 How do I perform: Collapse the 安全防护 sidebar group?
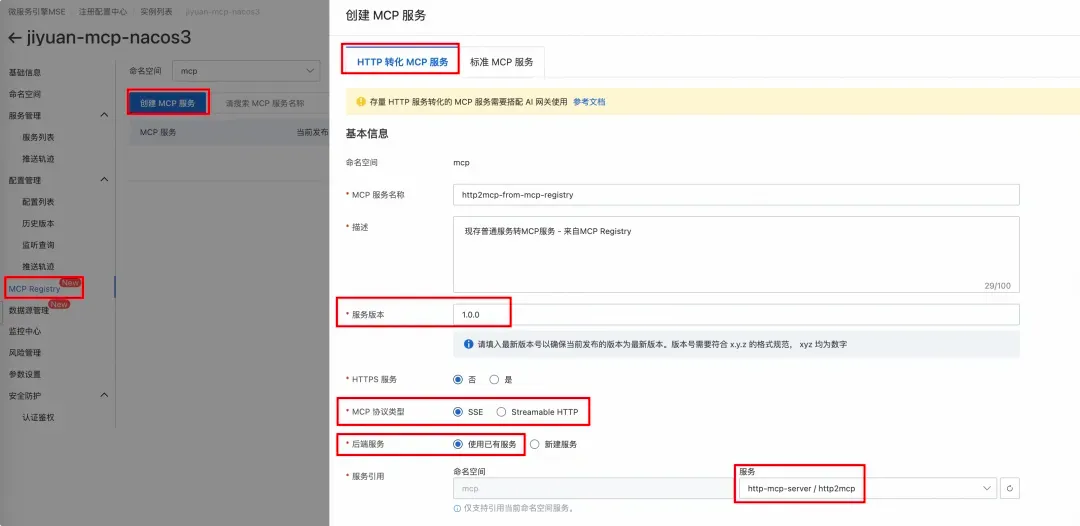coord(104,395)
